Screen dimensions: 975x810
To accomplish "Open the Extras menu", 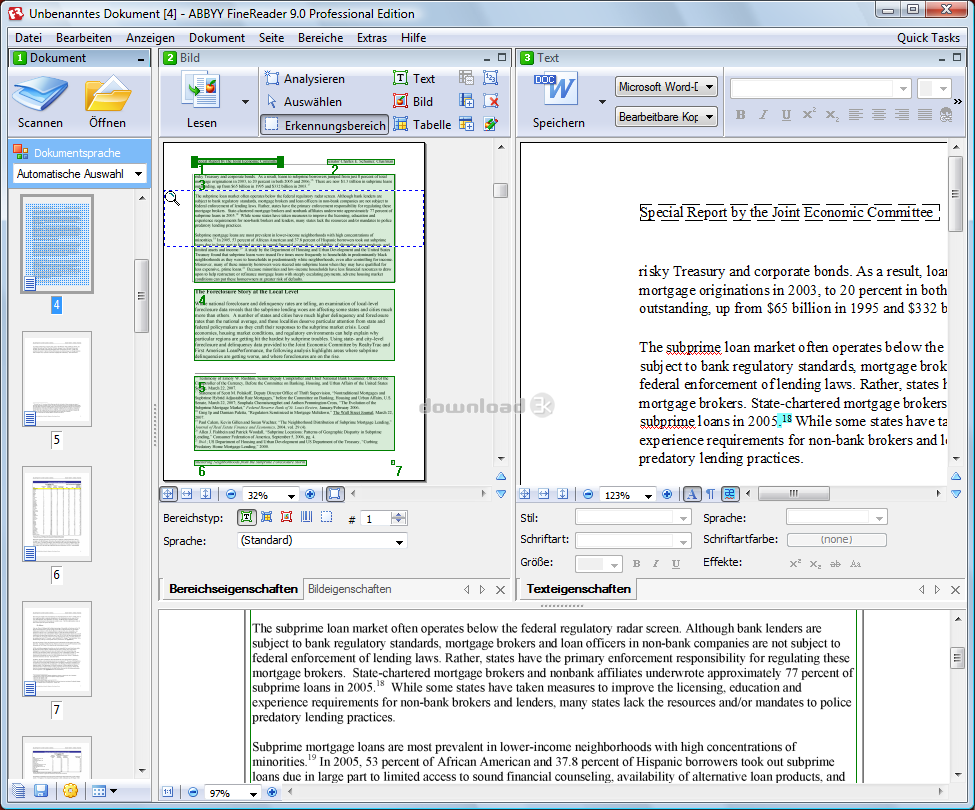I will click(x=371, y=38).
